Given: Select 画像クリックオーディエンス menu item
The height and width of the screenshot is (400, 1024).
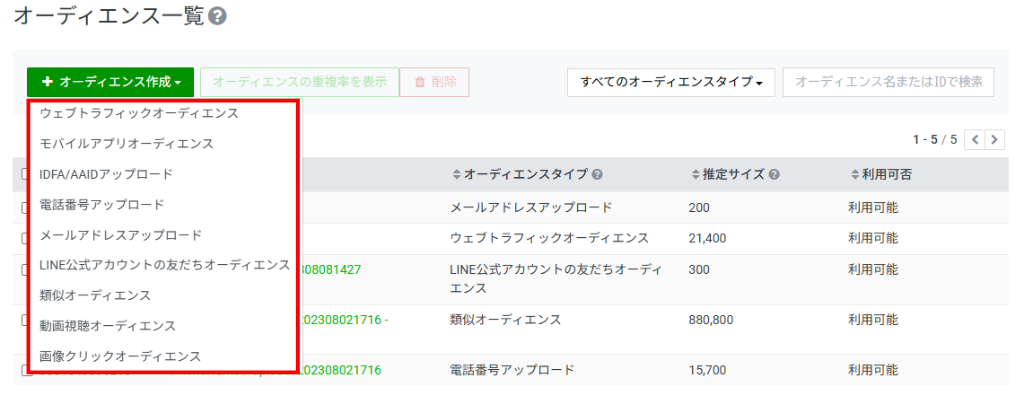Looking at the screenshot, I should [120, 356].
